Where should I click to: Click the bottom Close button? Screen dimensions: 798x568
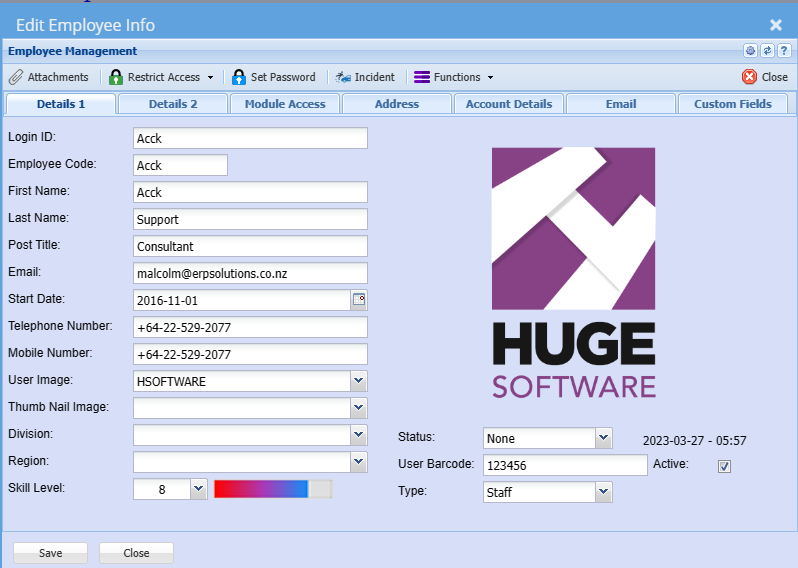136,553
